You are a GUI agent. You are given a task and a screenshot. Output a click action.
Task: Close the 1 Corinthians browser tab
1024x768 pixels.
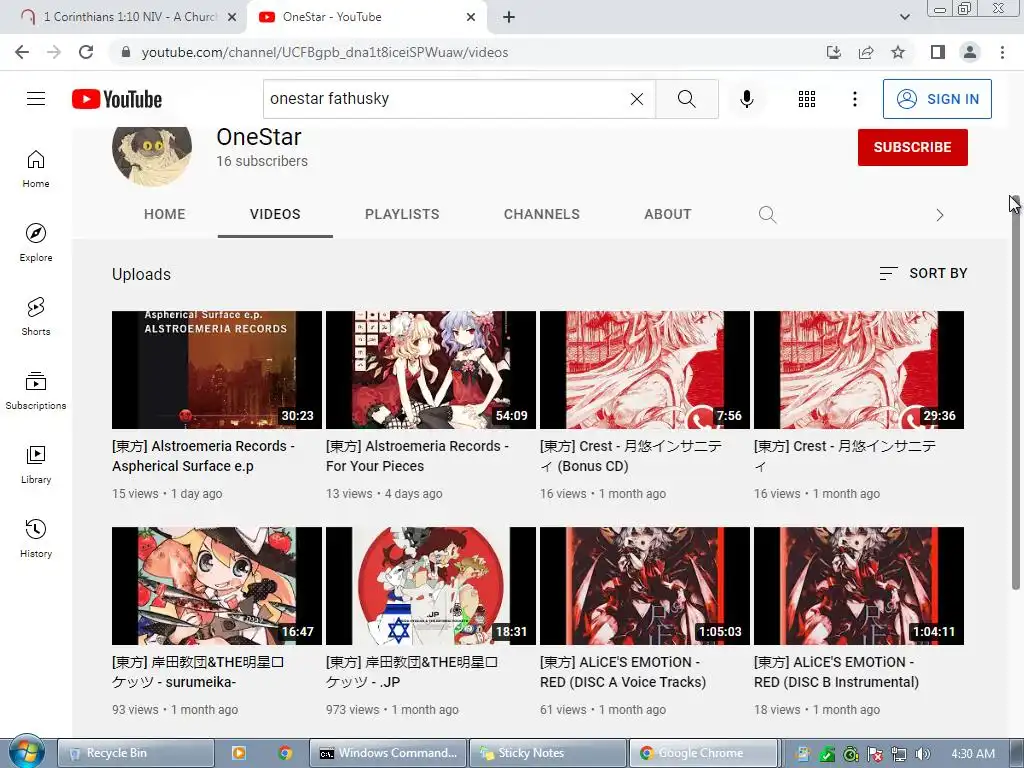click(232, 17)
